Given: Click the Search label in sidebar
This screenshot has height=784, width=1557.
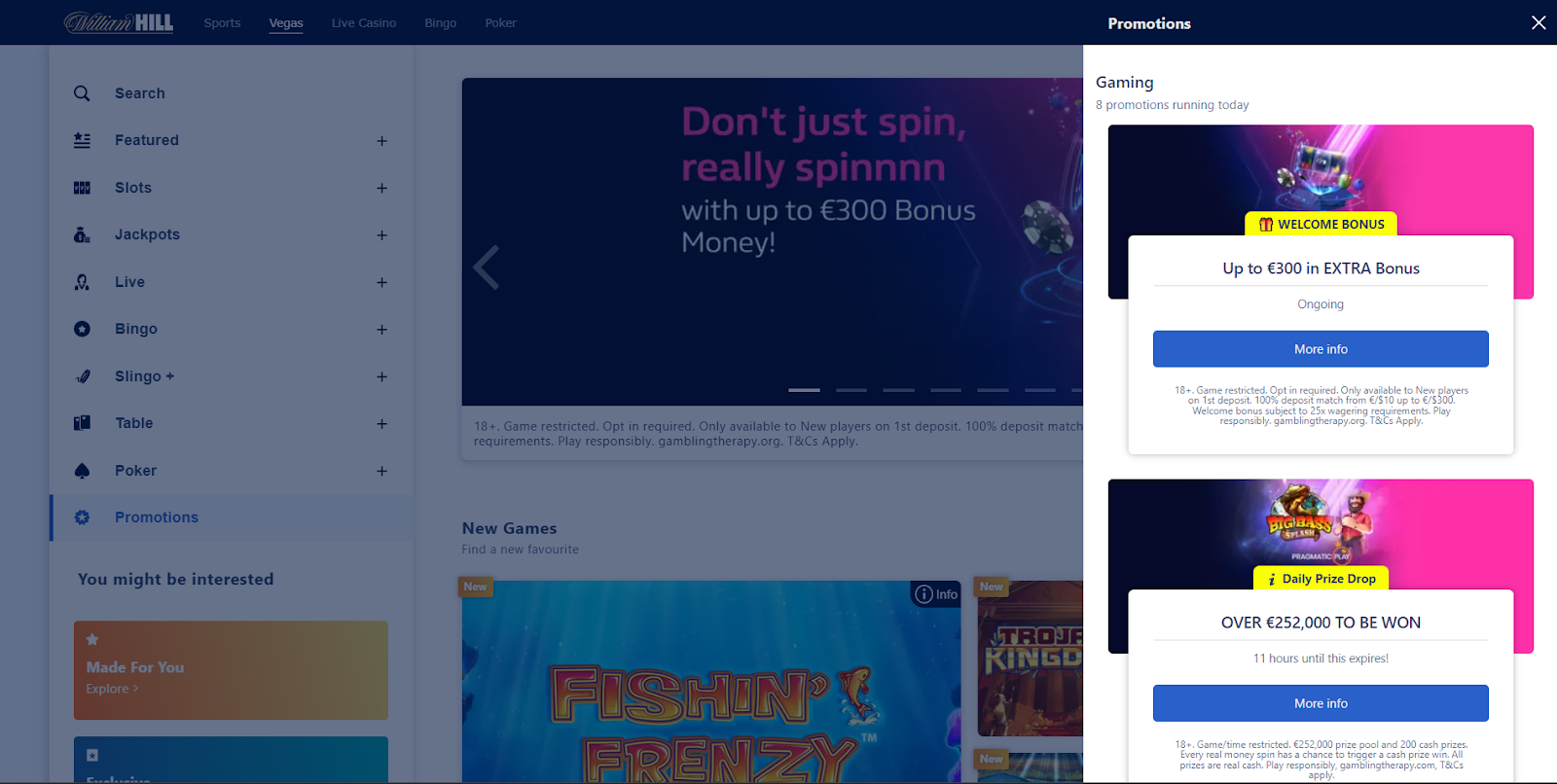Looking at the screenshot, I should 140,93.
